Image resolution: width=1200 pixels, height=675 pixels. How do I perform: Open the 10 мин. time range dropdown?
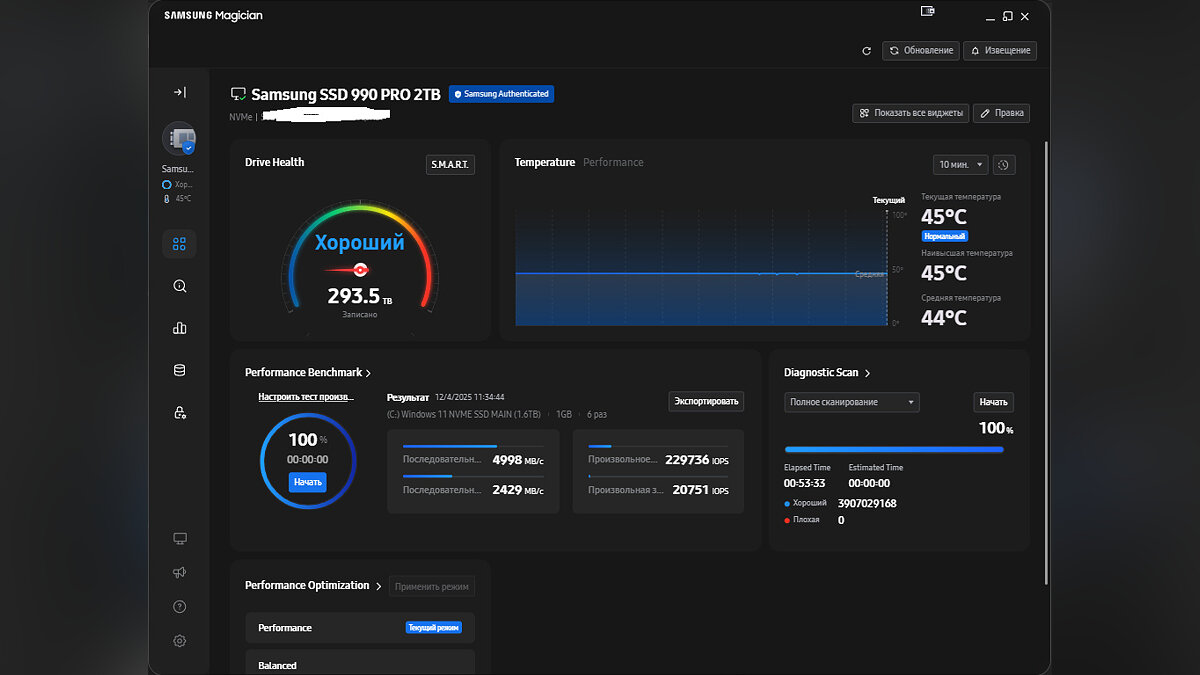coord(960,164)
